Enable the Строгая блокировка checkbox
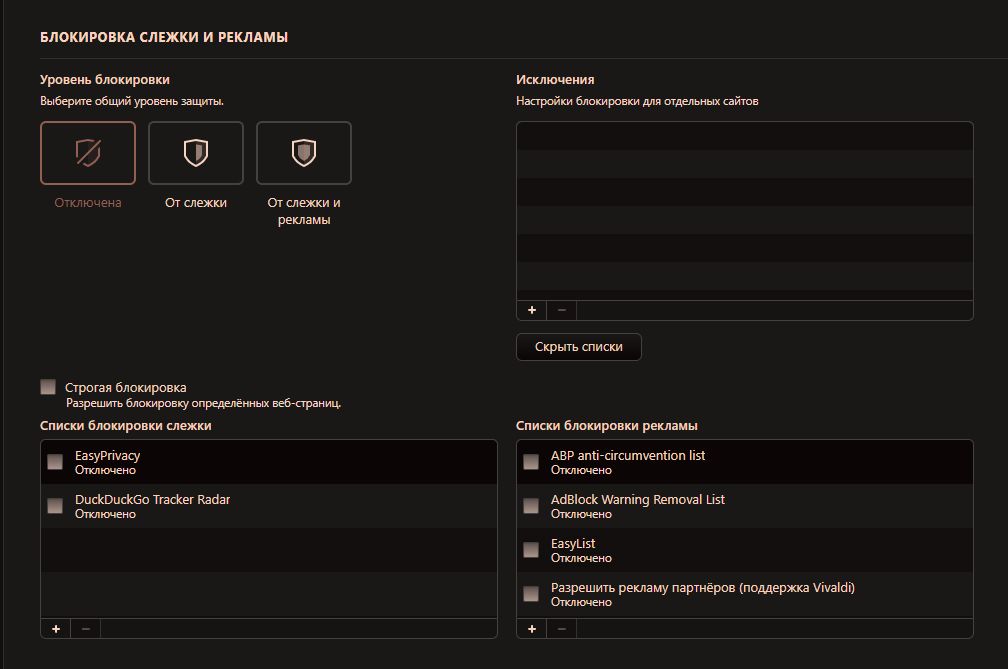1008x669 pixels. click(x=48, y=387)
